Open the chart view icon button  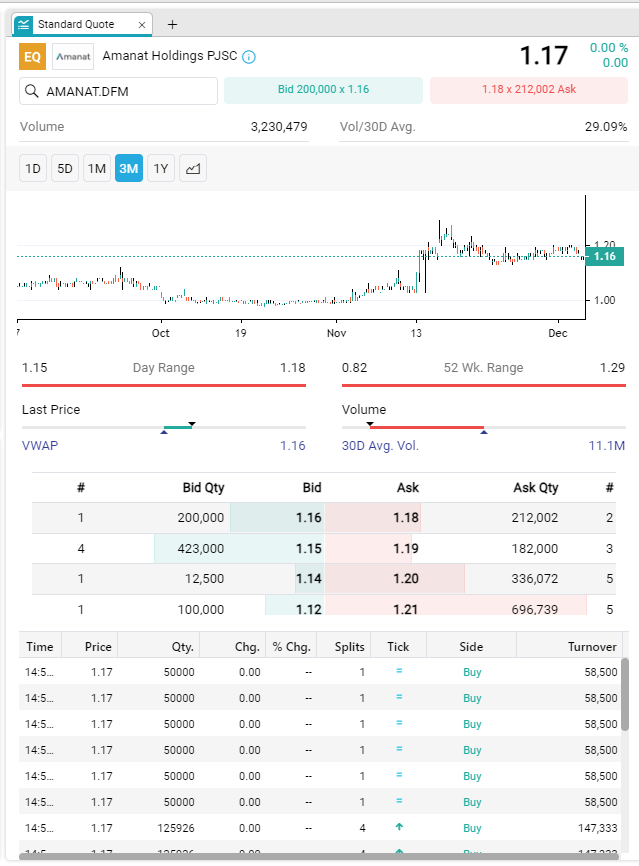[x=193, y=169]
